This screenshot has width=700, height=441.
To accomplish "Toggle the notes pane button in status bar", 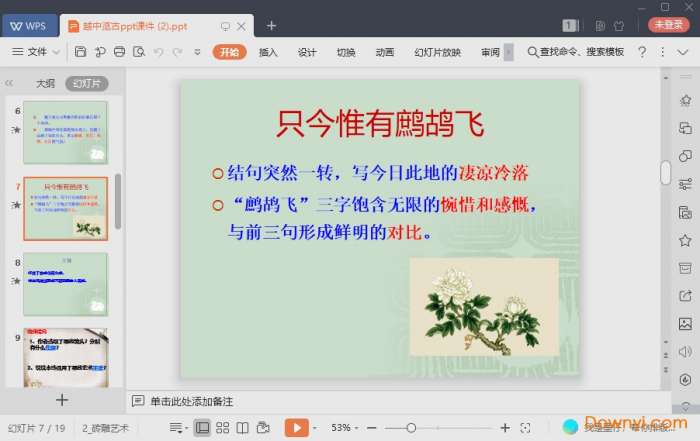I will (177, 428).
